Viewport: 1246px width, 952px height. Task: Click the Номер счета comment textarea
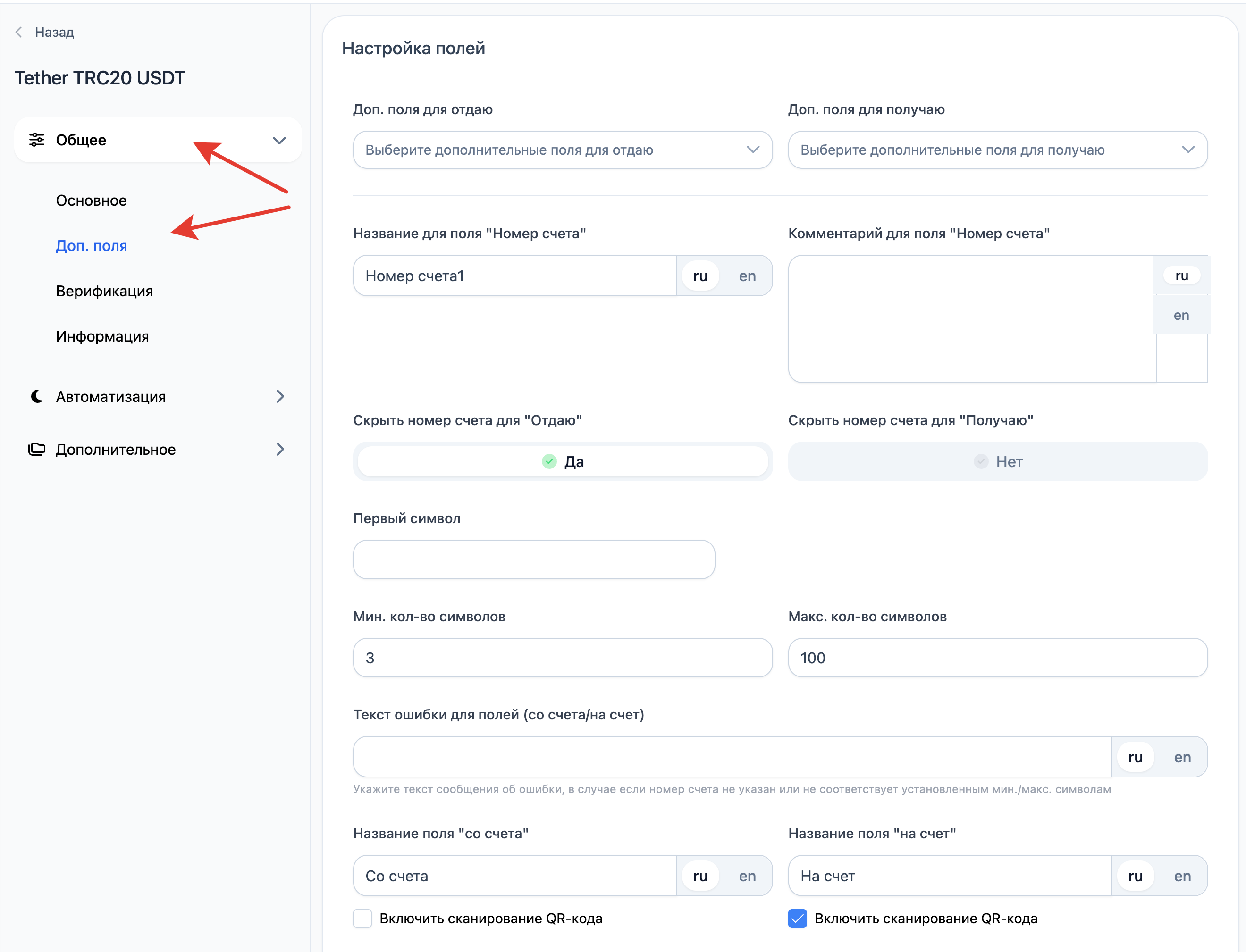(x=972, y=318)
